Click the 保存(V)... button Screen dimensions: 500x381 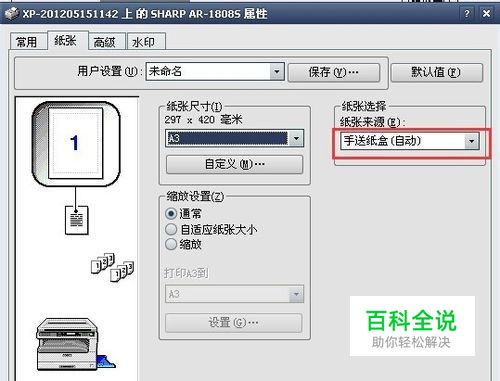pyautogui.click(x=334, y=72)
